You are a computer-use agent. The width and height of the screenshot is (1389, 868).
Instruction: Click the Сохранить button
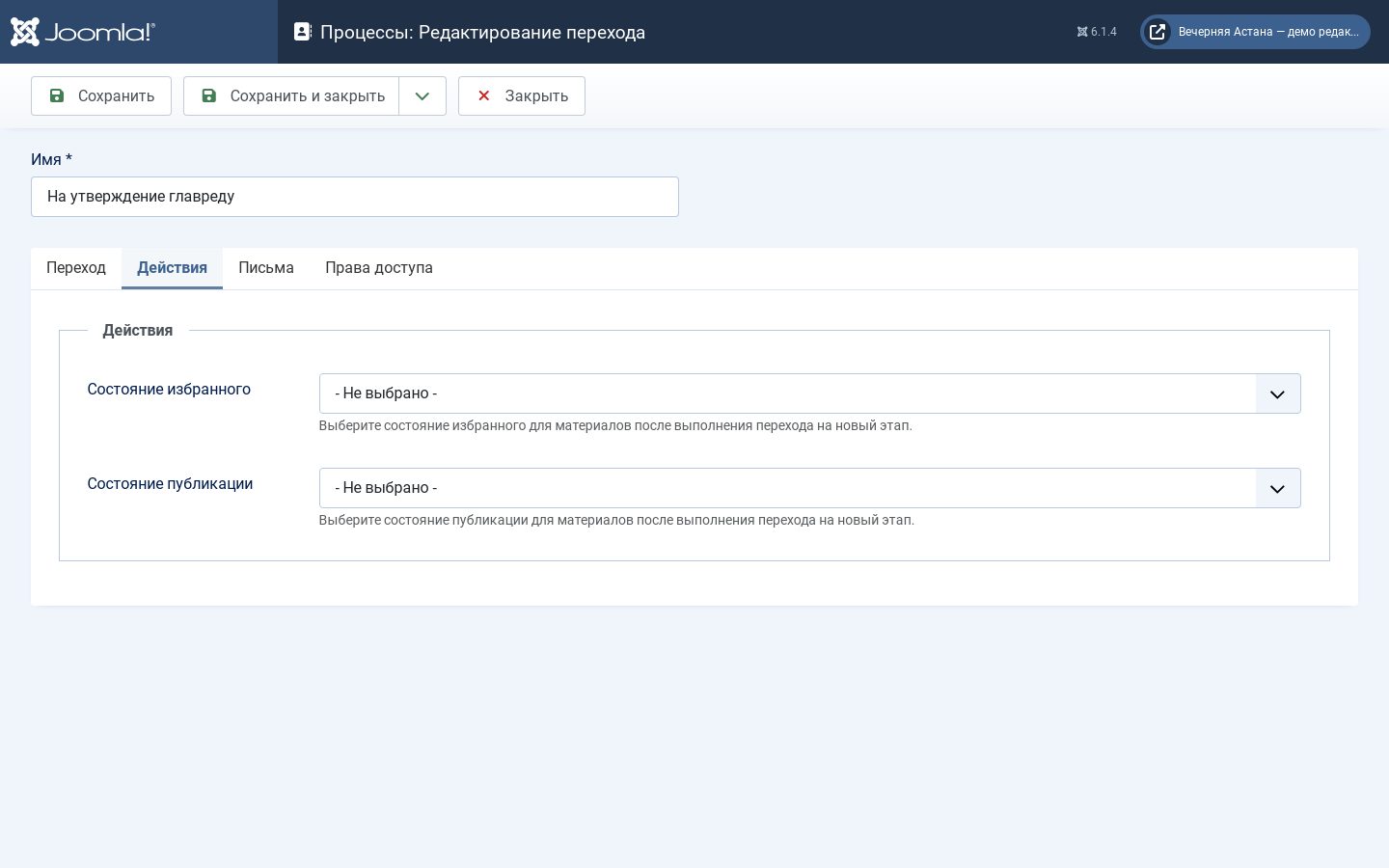101,95
